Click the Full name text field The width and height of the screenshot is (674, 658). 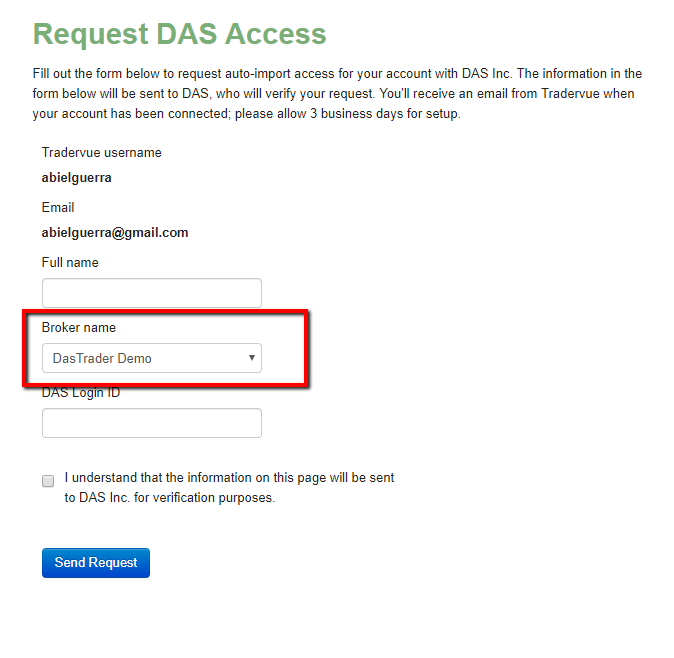click(151, 293)
